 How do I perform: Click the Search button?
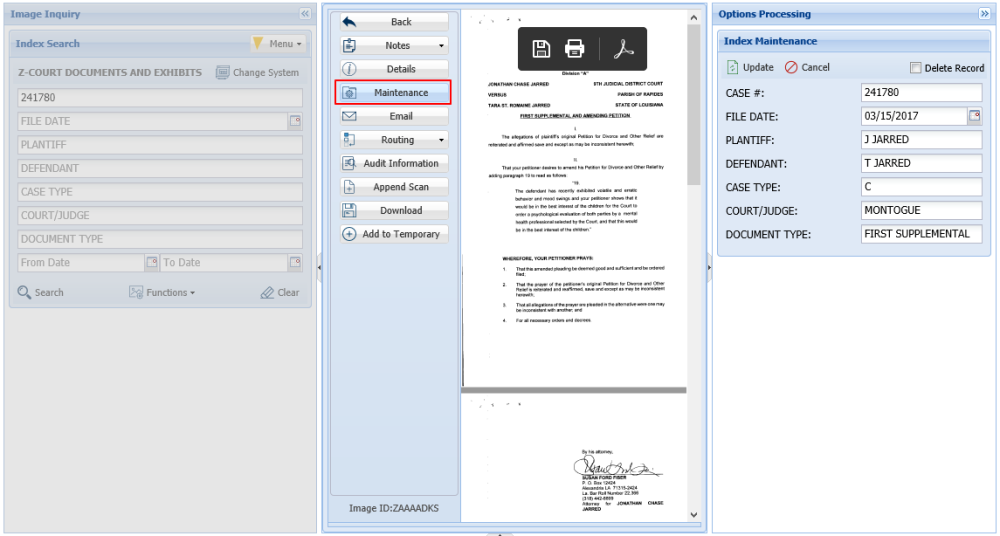(x=40, y=292)
